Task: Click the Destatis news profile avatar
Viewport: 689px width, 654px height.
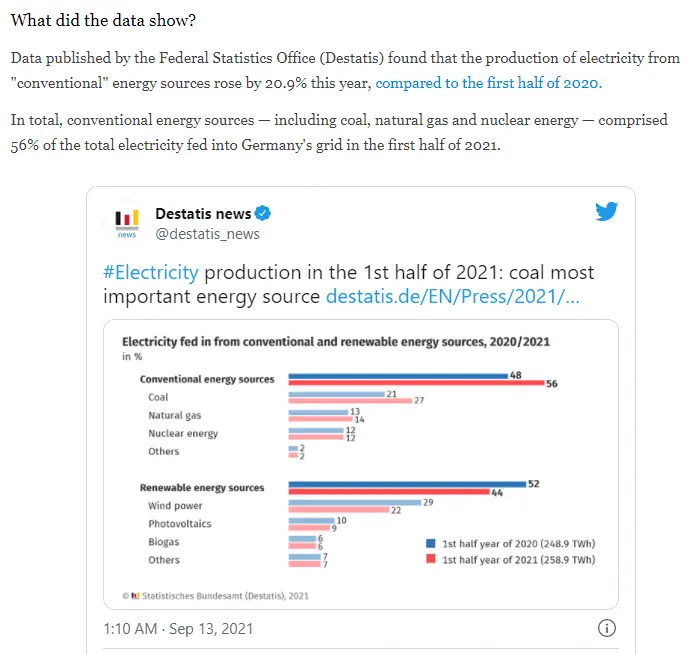Action: [x=127, y=223]
